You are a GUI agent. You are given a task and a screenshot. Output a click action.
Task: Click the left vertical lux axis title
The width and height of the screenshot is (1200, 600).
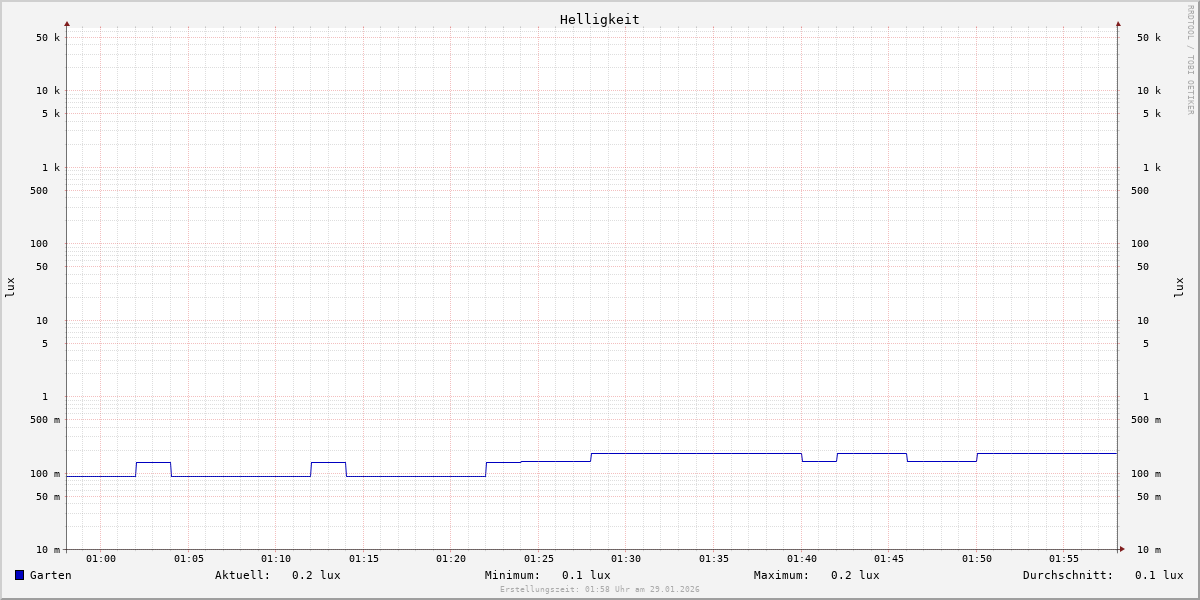click(10, 287)
